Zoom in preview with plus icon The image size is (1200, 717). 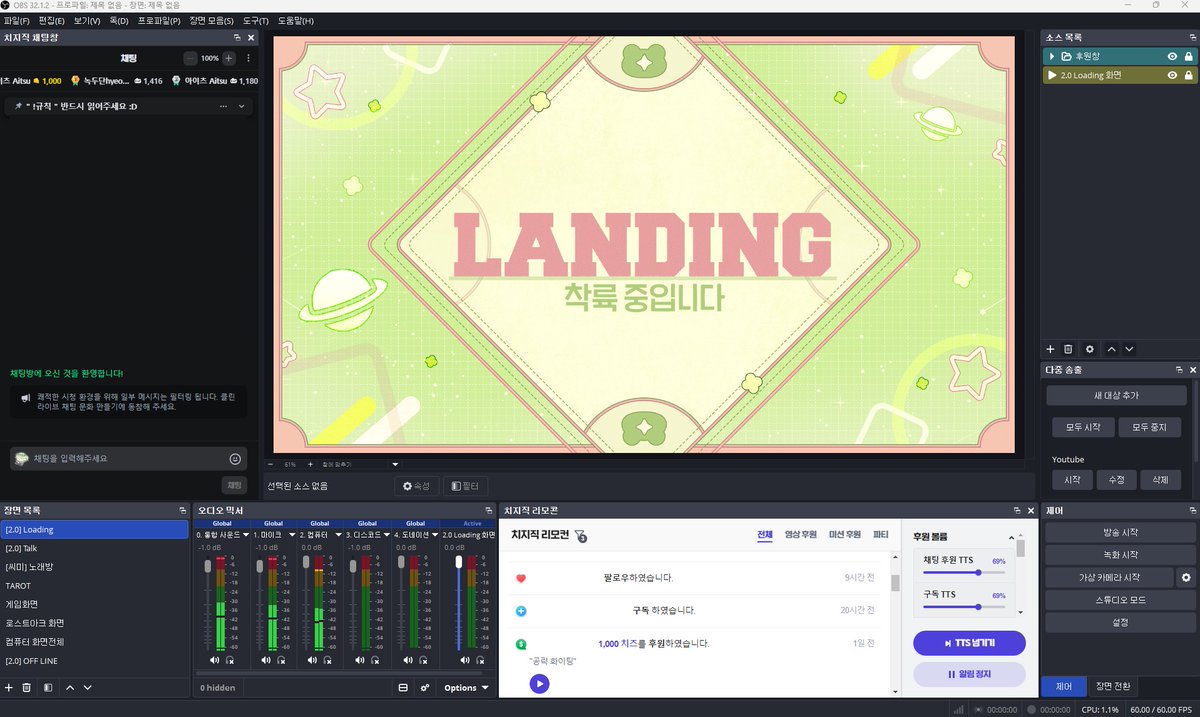(310, 465)
